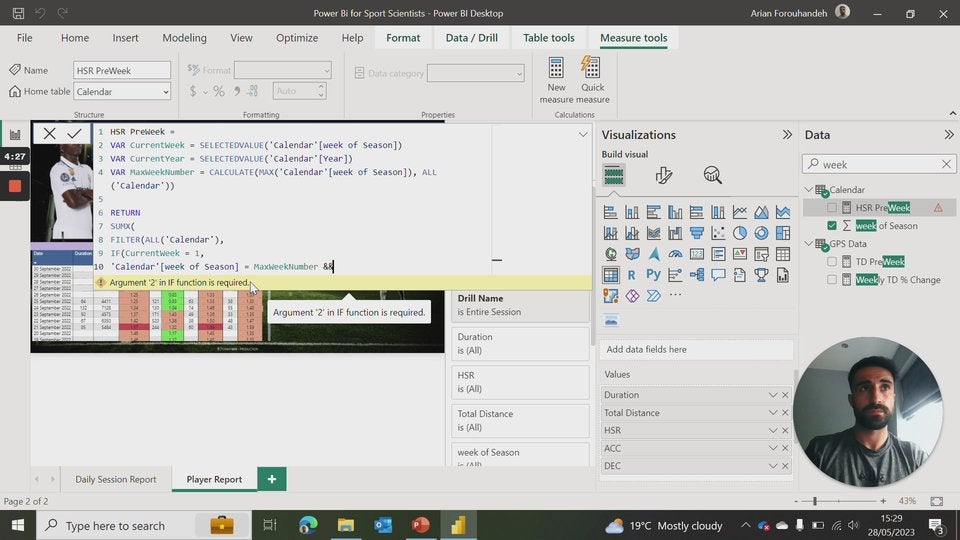Select the gauge visual
Viewport: 960px width, 540px height.
tap(675, 253)
